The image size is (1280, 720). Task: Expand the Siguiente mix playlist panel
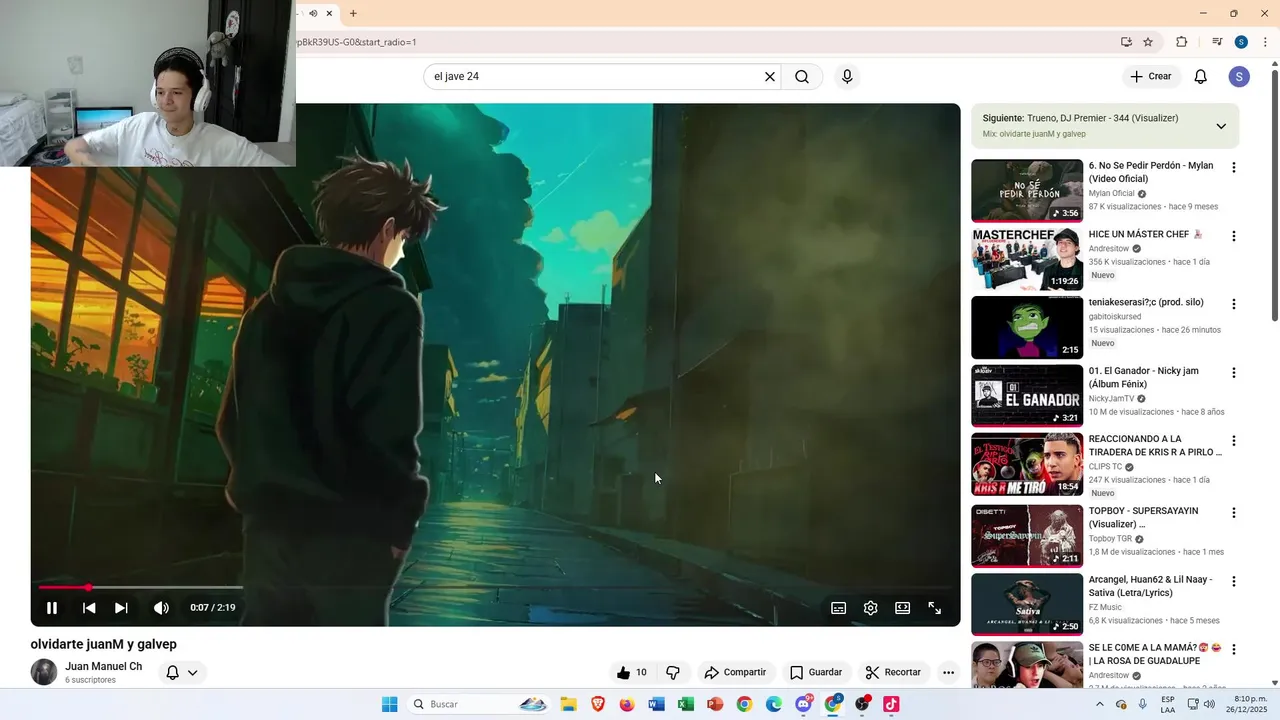click(x=1221, y=126)
